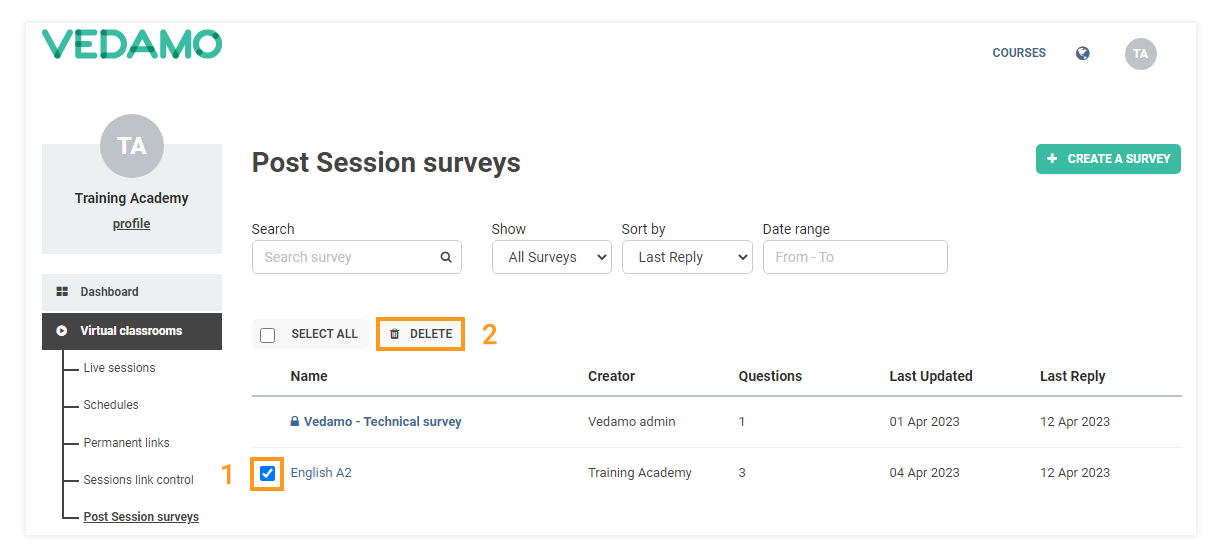Click the Date range From - To field
This screenshot has height=558, width=1222.
pyautogui.click(x=855, y=257)
